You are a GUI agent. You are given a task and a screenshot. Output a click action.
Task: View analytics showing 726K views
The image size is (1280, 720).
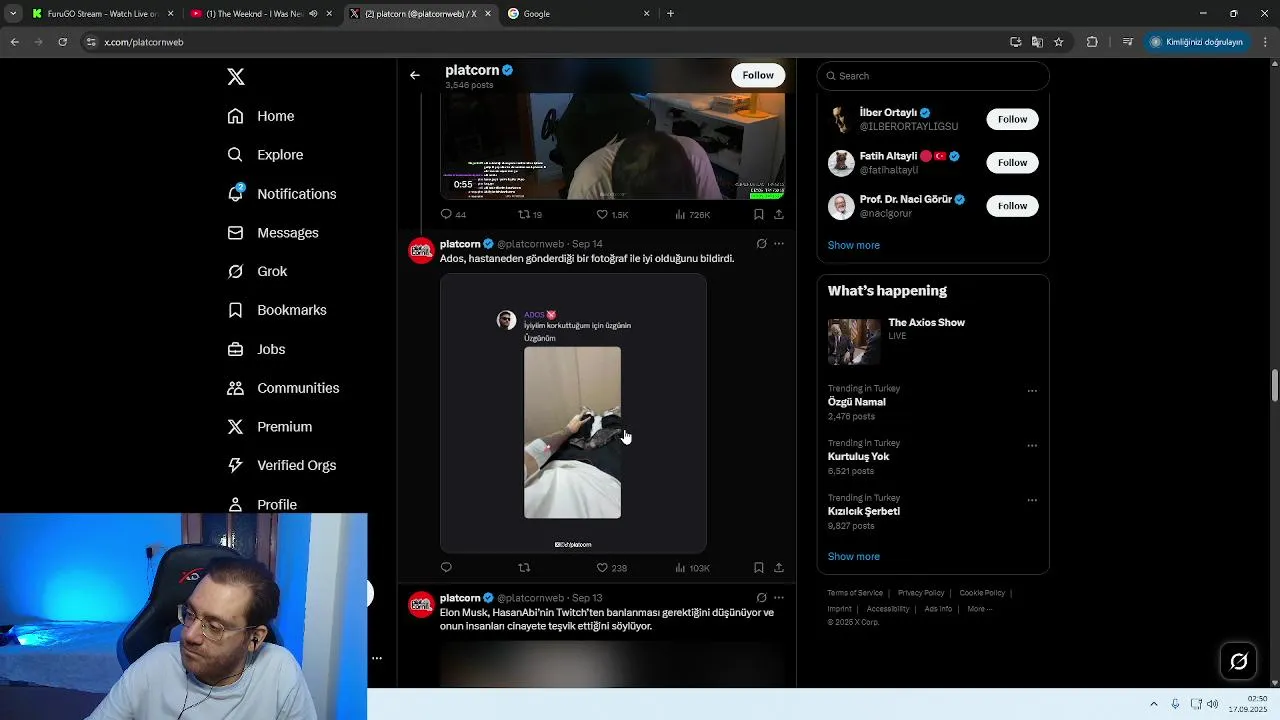pyautogui.click(x=692, y=214)
